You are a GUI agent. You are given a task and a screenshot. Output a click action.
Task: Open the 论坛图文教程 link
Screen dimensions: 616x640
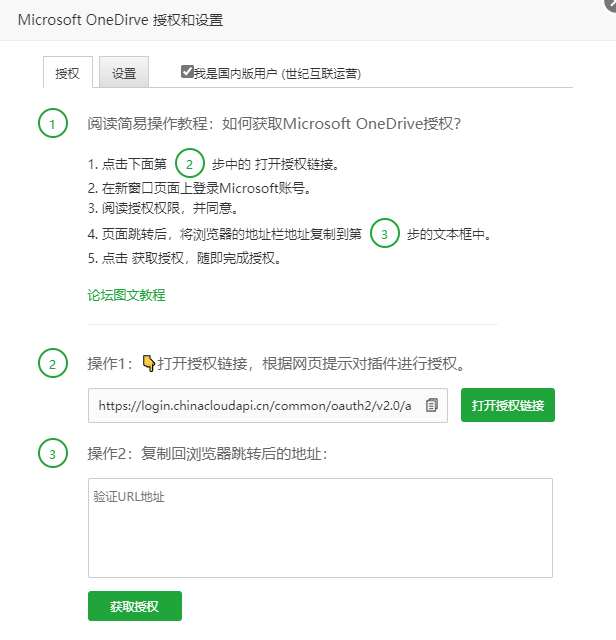coord(127,295)
